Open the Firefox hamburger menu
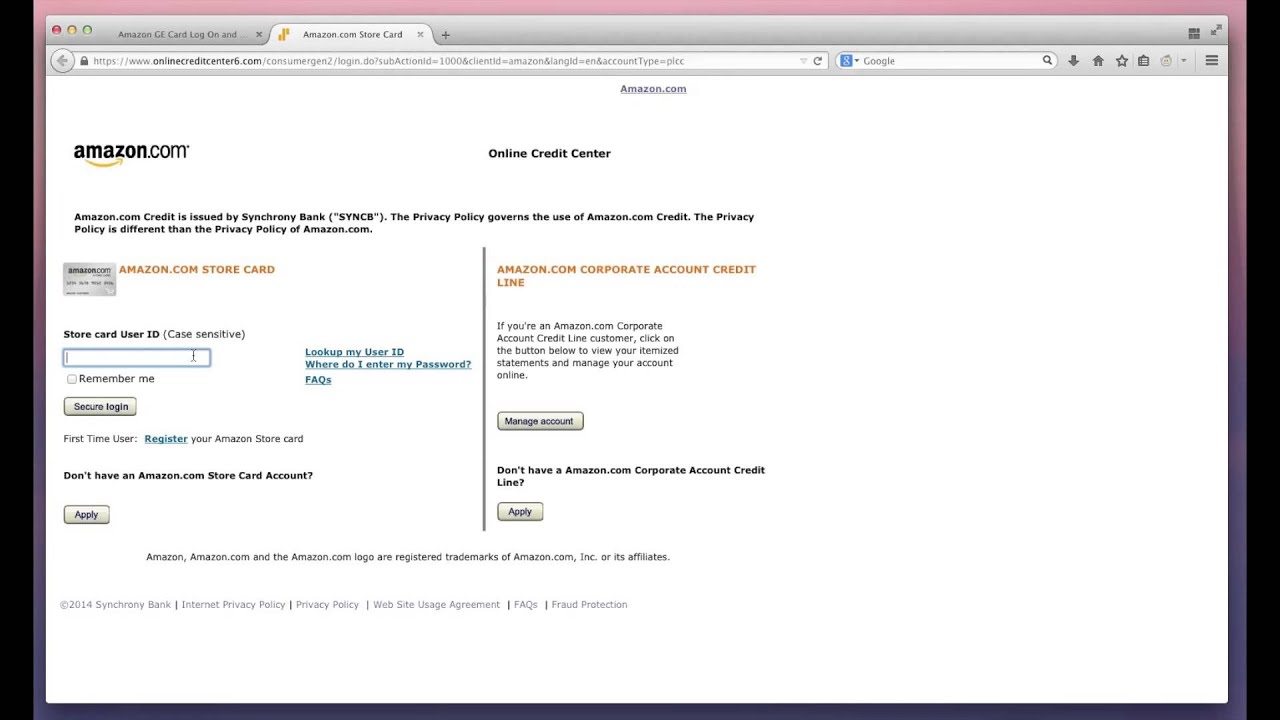Image resolution: width=1280 pixels, height=720 pixels. [1211, 61]
